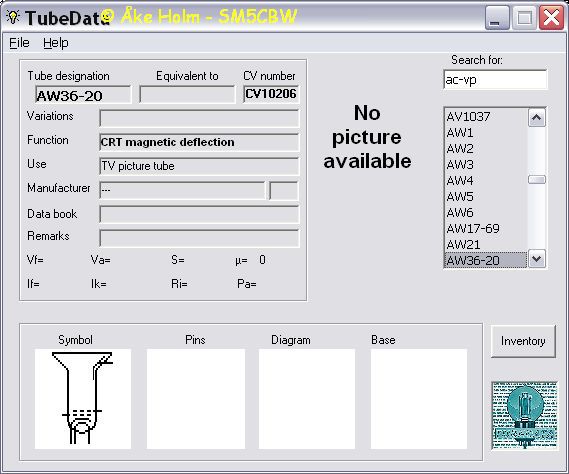Click the CV number field CV10206
The width and height of the screenshot is (569, 474).
[271, 94]
